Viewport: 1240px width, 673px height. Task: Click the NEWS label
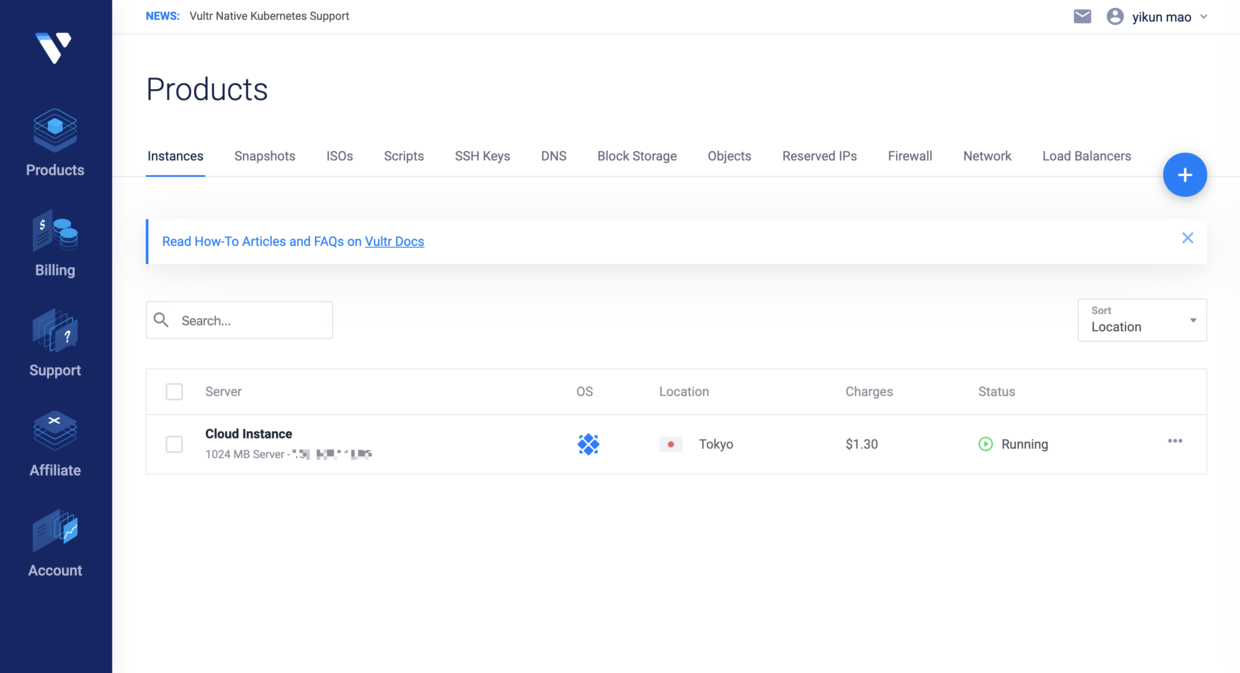pyautogui.click(x=162, y=16)
